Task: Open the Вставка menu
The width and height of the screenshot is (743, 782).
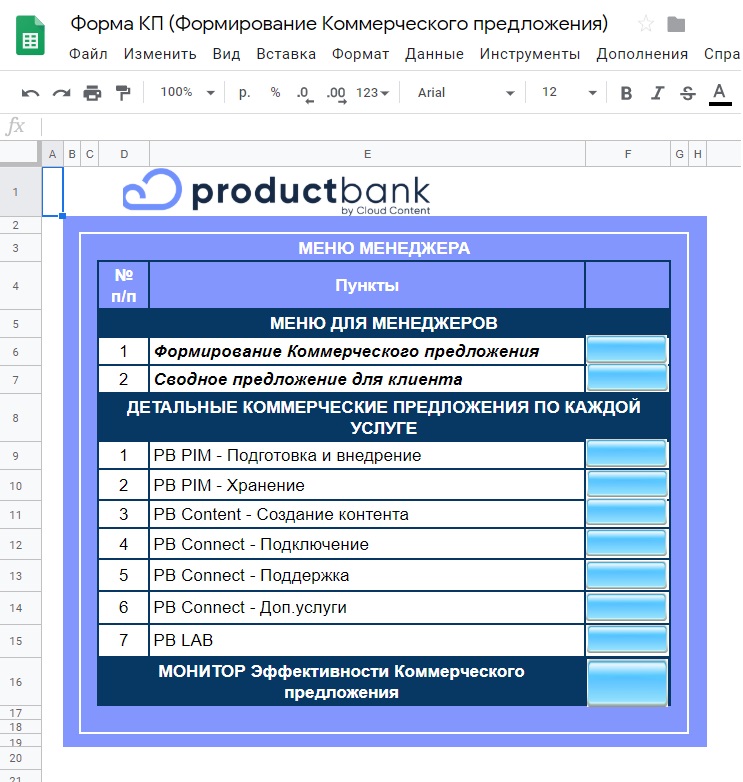Action: [x=286, y=54]
